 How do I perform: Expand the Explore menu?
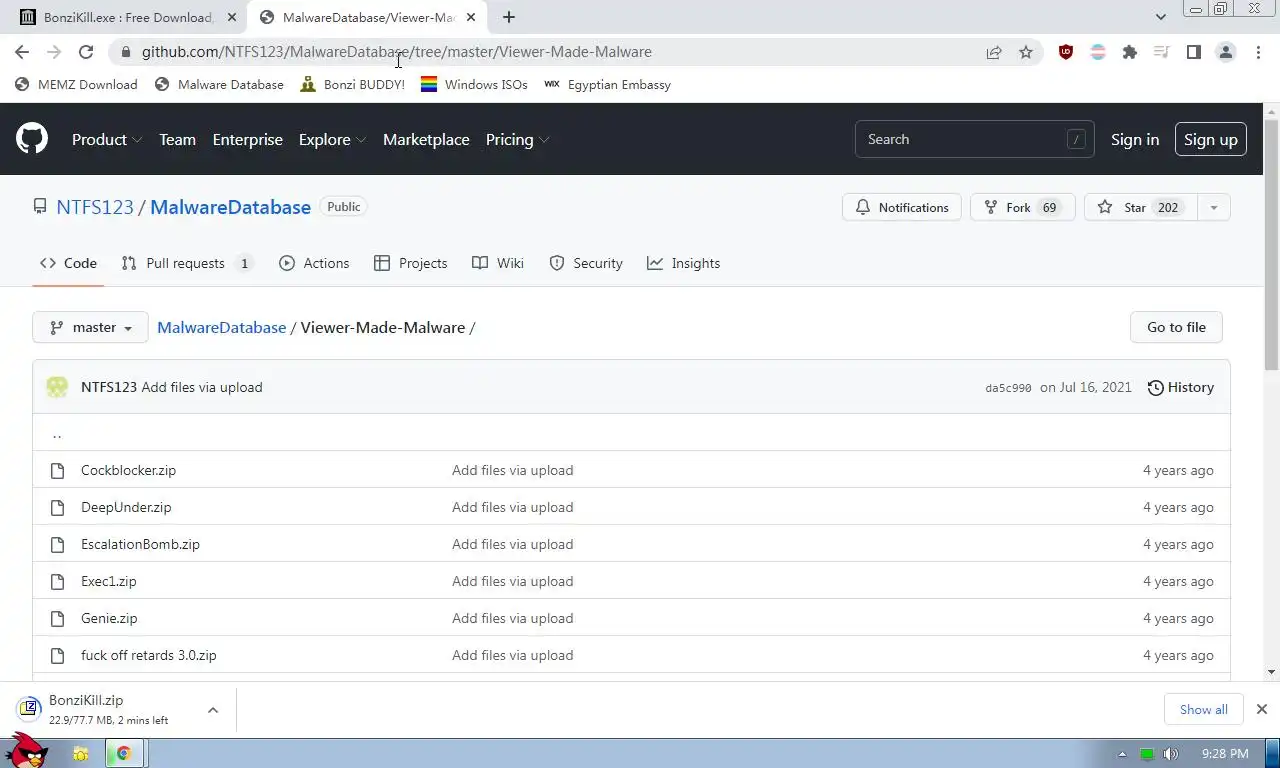(x=332, y=139)
